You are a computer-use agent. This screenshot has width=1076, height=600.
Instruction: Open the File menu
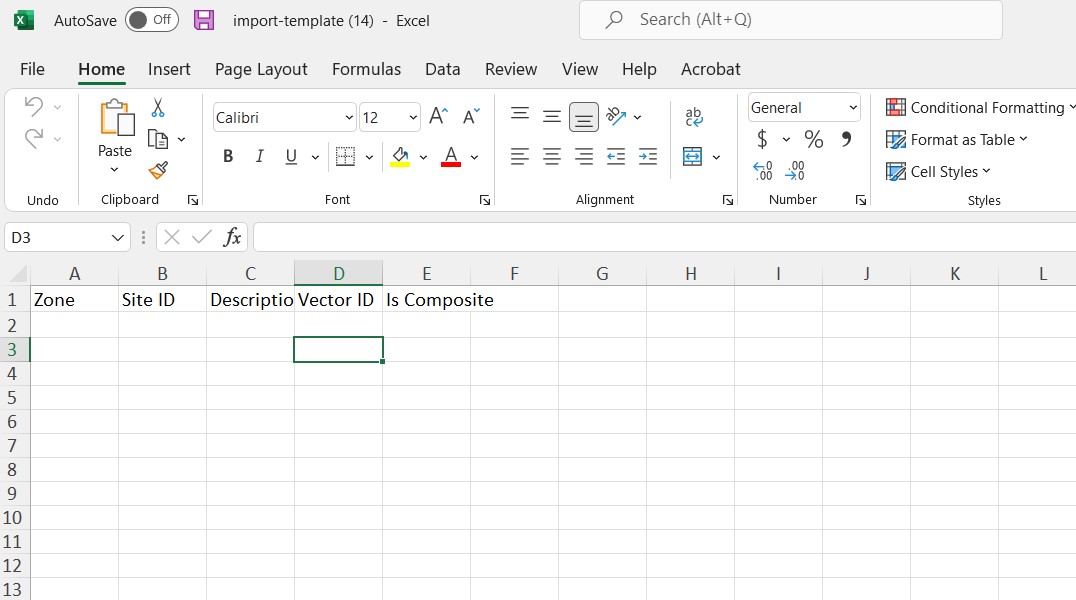32,69
